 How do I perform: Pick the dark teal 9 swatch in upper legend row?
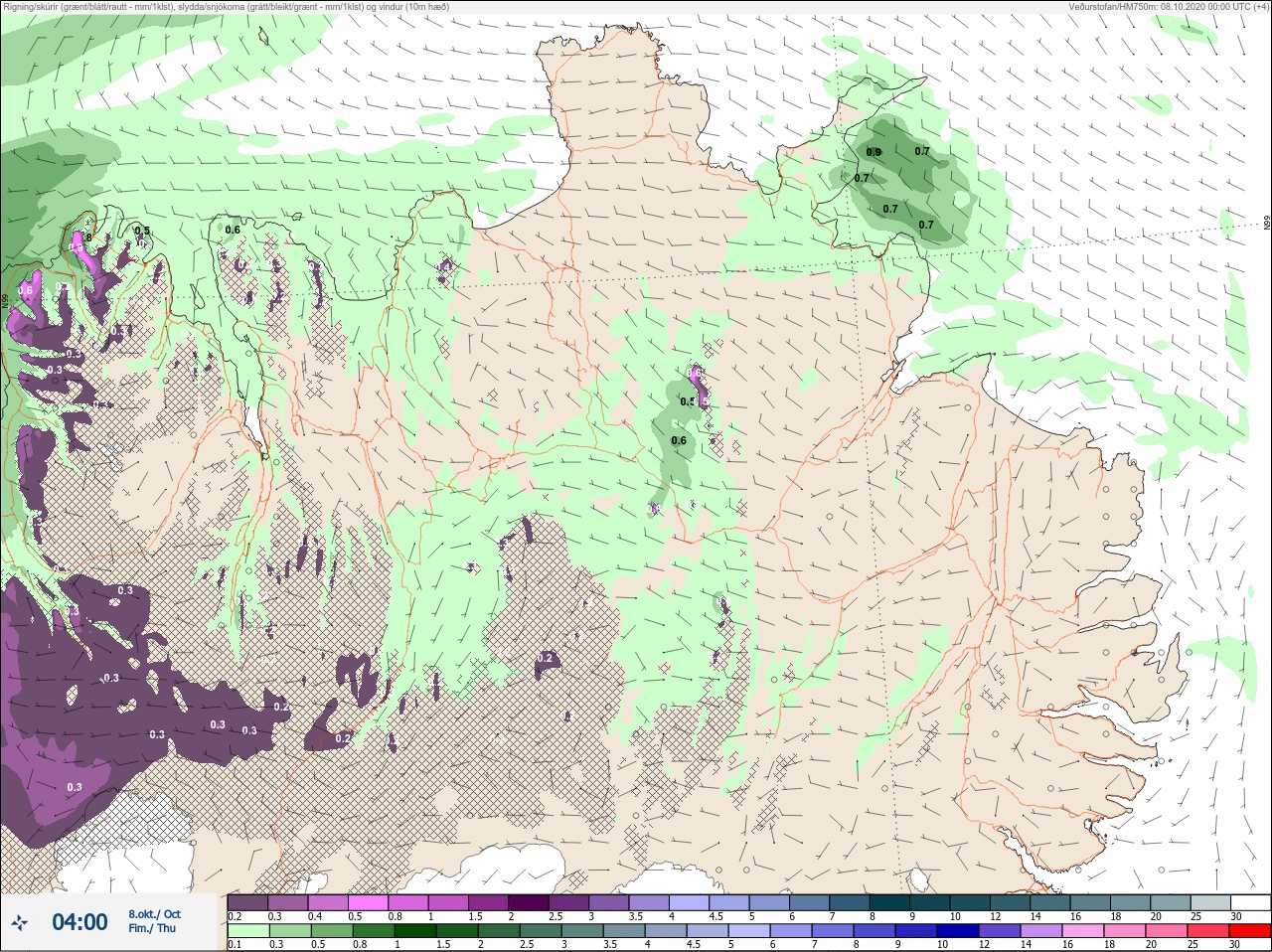point(930,902)
